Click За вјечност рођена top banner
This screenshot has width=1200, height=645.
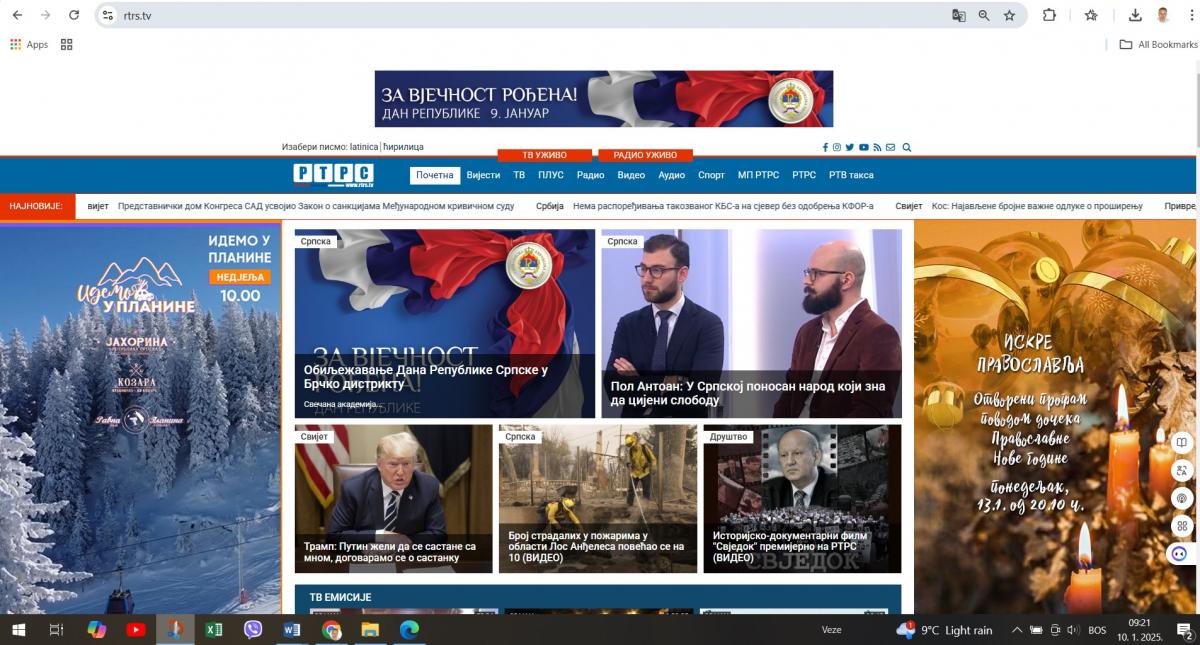click(604, 98)
